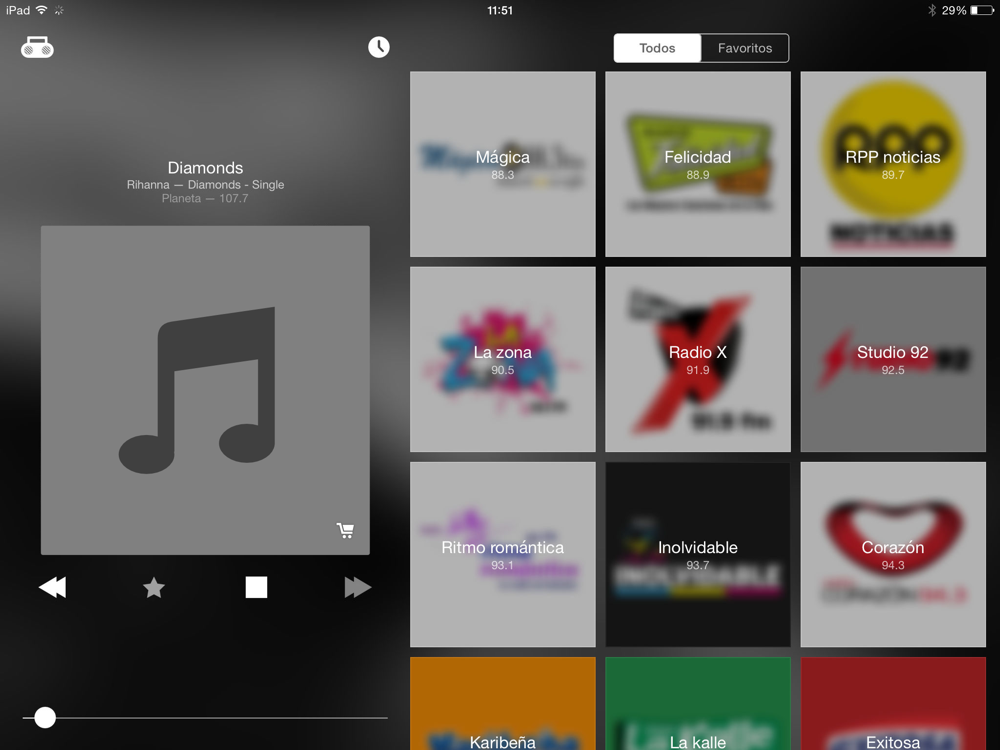Tap the Wi-Fi status icon
1000x750 pixels.
[x=41, y=10]
